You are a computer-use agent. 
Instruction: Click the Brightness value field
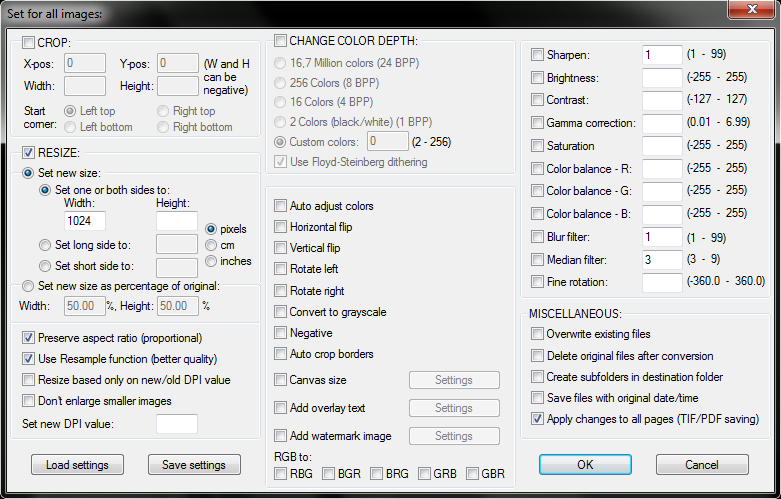[662, 78]
